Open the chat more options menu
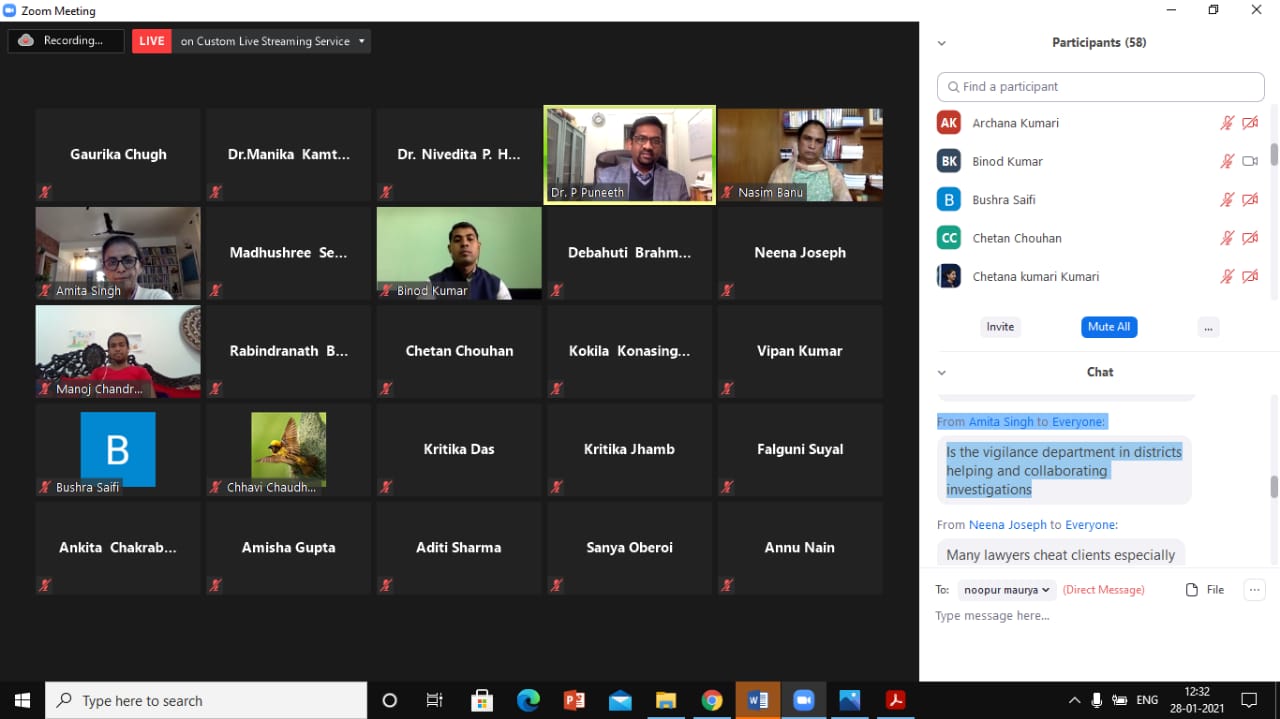 (1254, 590)
